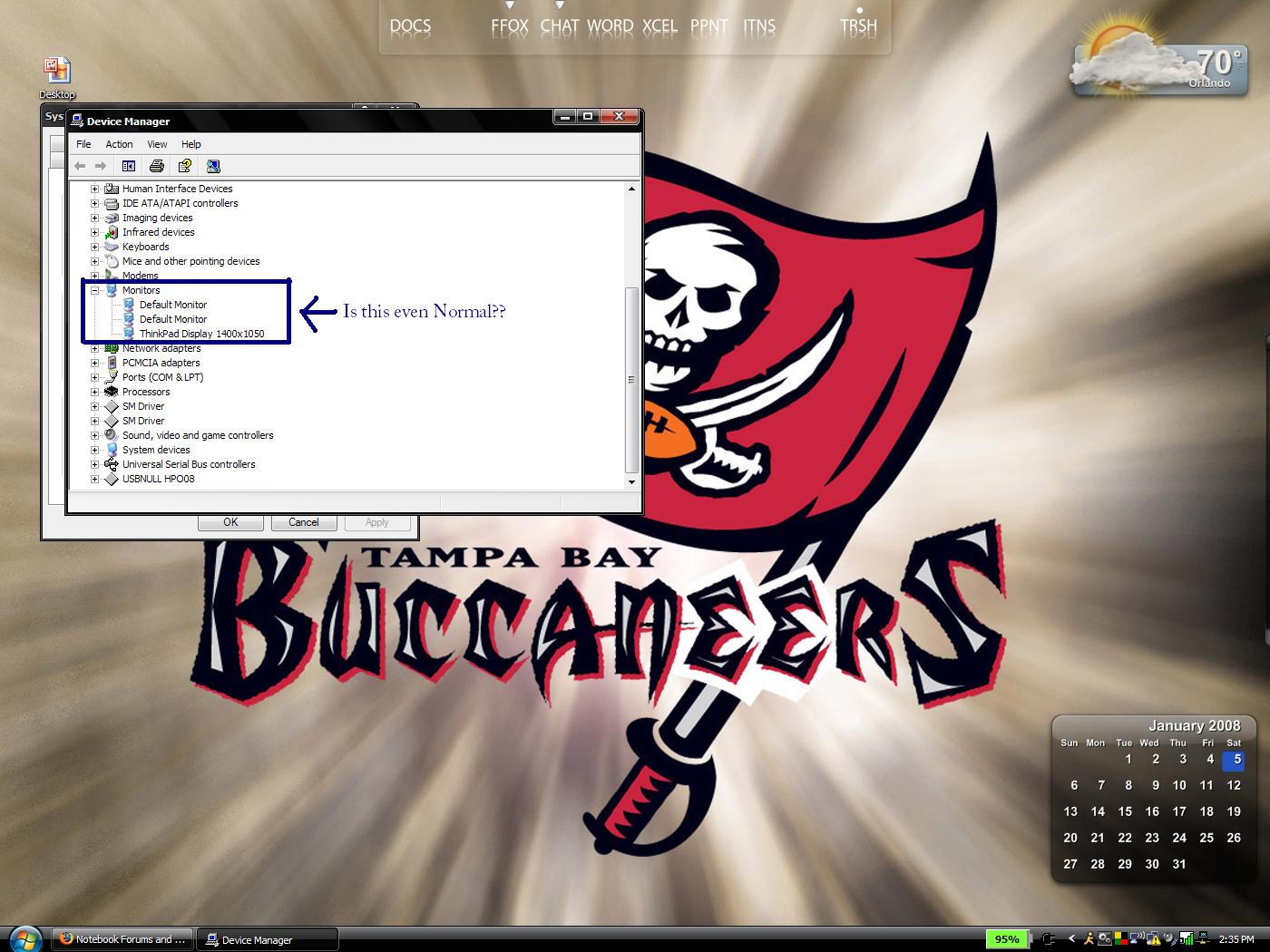Image resolution: width=1270 pixels, height=952 pixels.
Task: Click Cancel in the System Properties window
Action: click(x=304, y=522)
